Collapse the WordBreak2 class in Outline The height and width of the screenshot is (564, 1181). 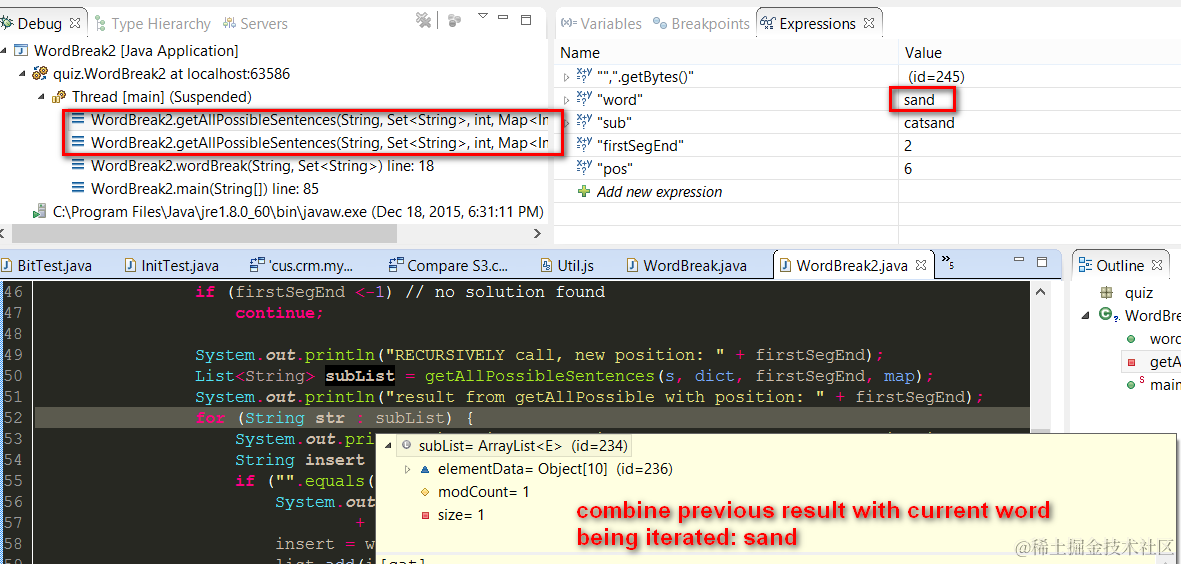click(x=1087, y=316)
